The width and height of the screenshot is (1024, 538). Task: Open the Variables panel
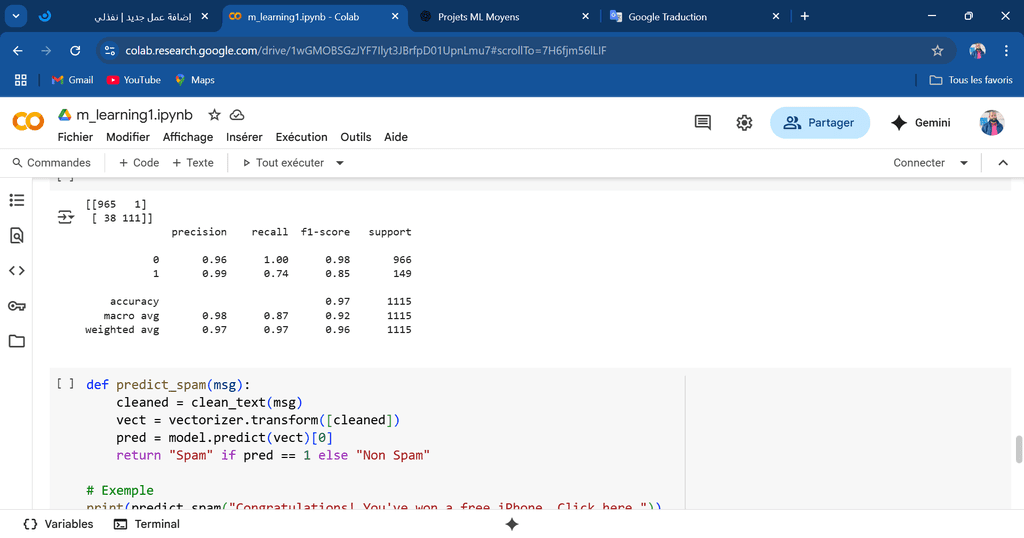click(x=58, y=524)
